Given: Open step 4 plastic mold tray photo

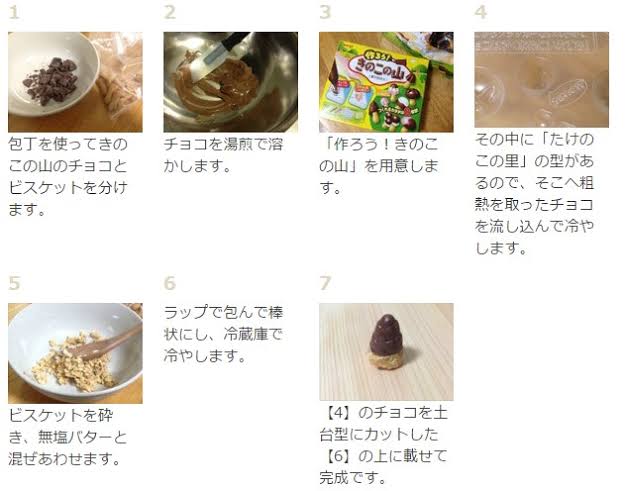Looking at the screenshot, I should tap(542, 80).
